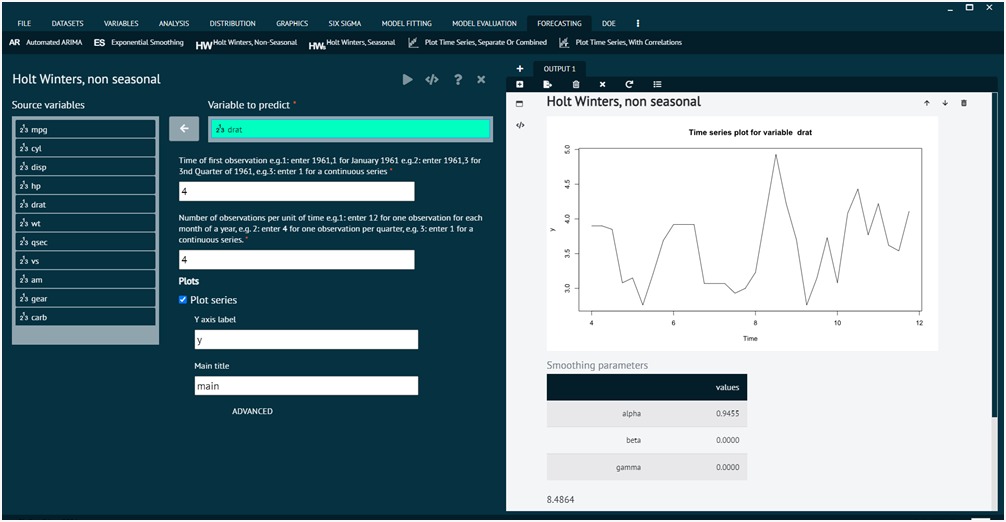Click the Main title input field
This screenshot has height=522, width=1006.
(x=305, y=386)
